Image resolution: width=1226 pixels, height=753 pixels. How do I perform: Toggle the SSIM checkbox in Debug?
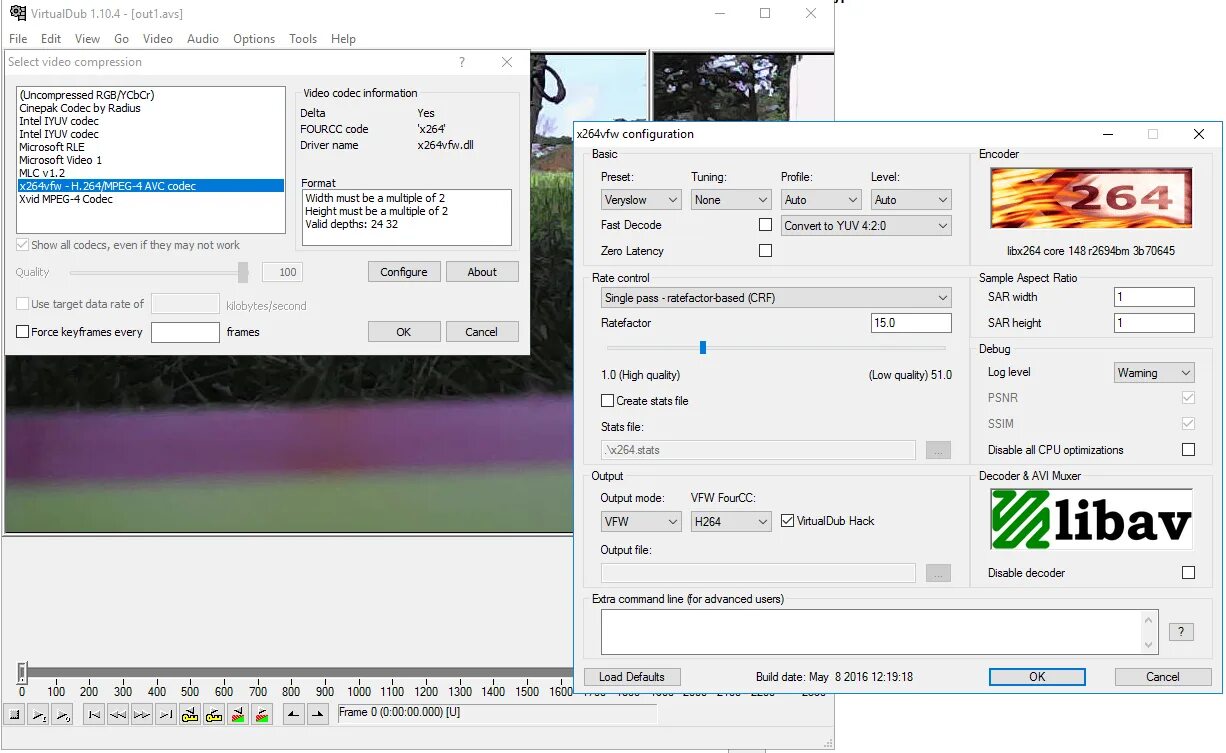[1188, 424]
